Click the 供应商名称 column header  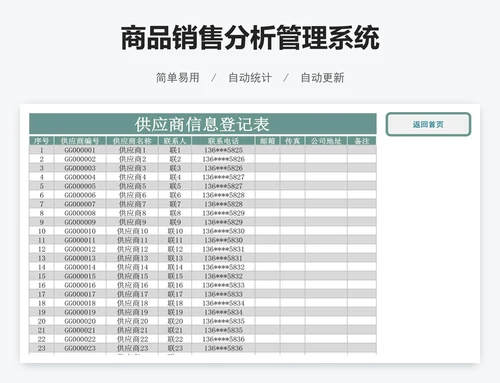click(x=132, y=141)
